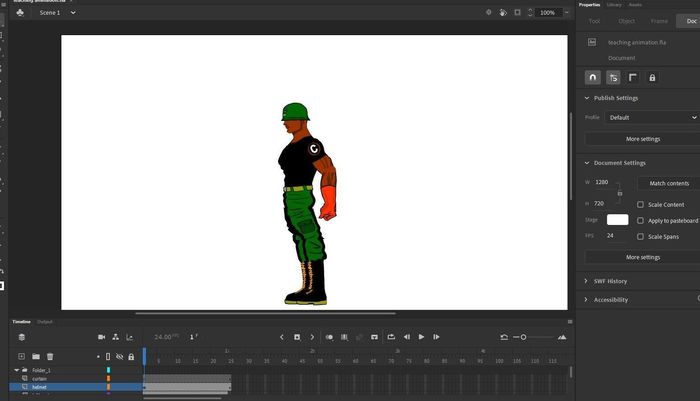Click More settings under Document Settings

pos(643,257)
